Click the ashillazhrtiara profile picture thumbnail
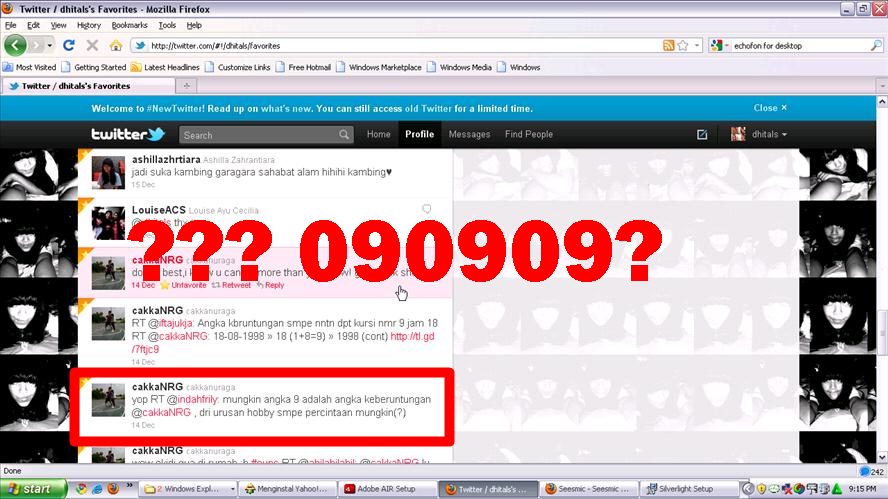Viewport: 888px width, 499px height. click(108, 172)
